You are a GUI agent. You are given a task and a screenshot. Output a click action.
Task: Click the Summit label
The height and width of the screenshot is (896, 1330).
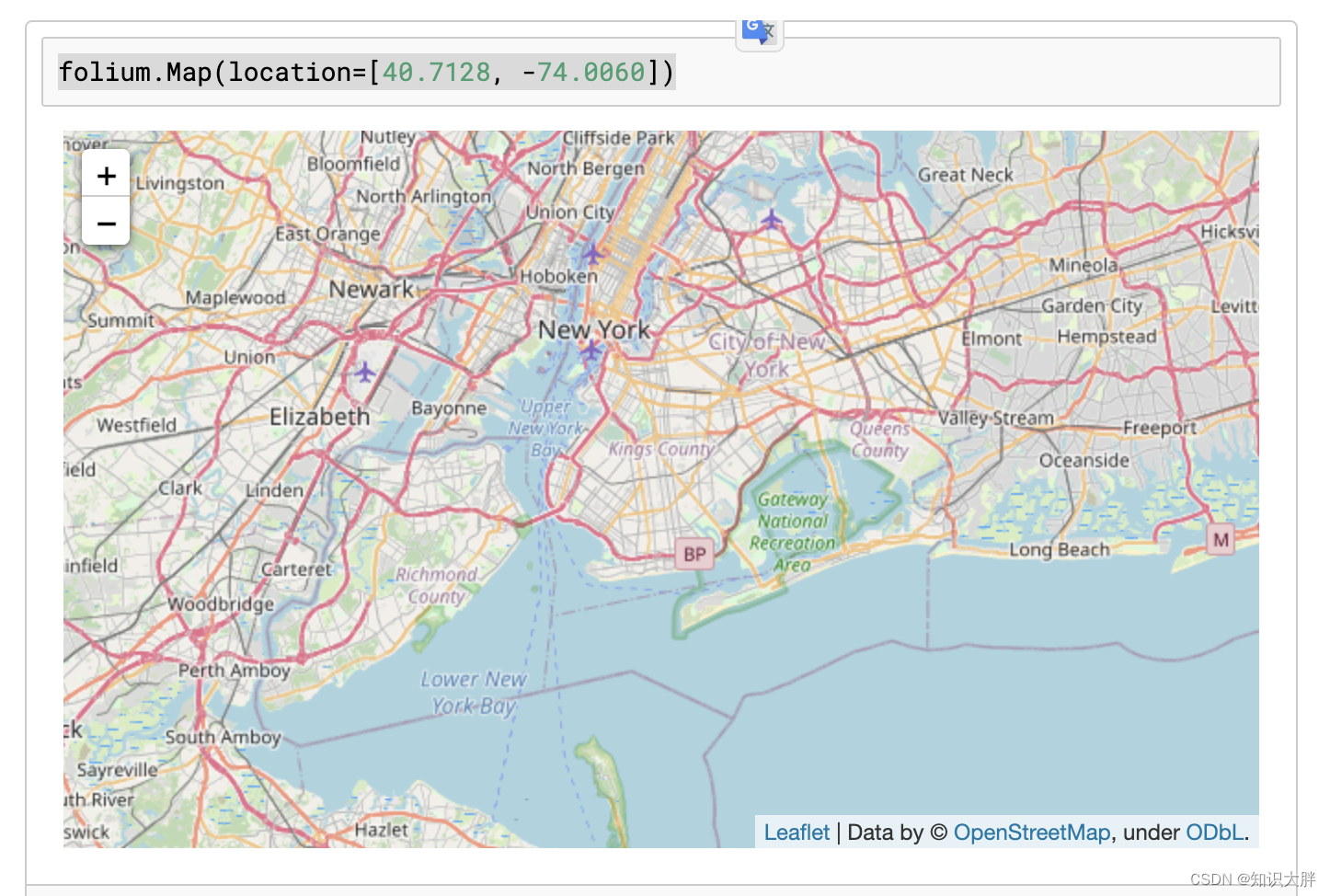[x=121, y=320]
